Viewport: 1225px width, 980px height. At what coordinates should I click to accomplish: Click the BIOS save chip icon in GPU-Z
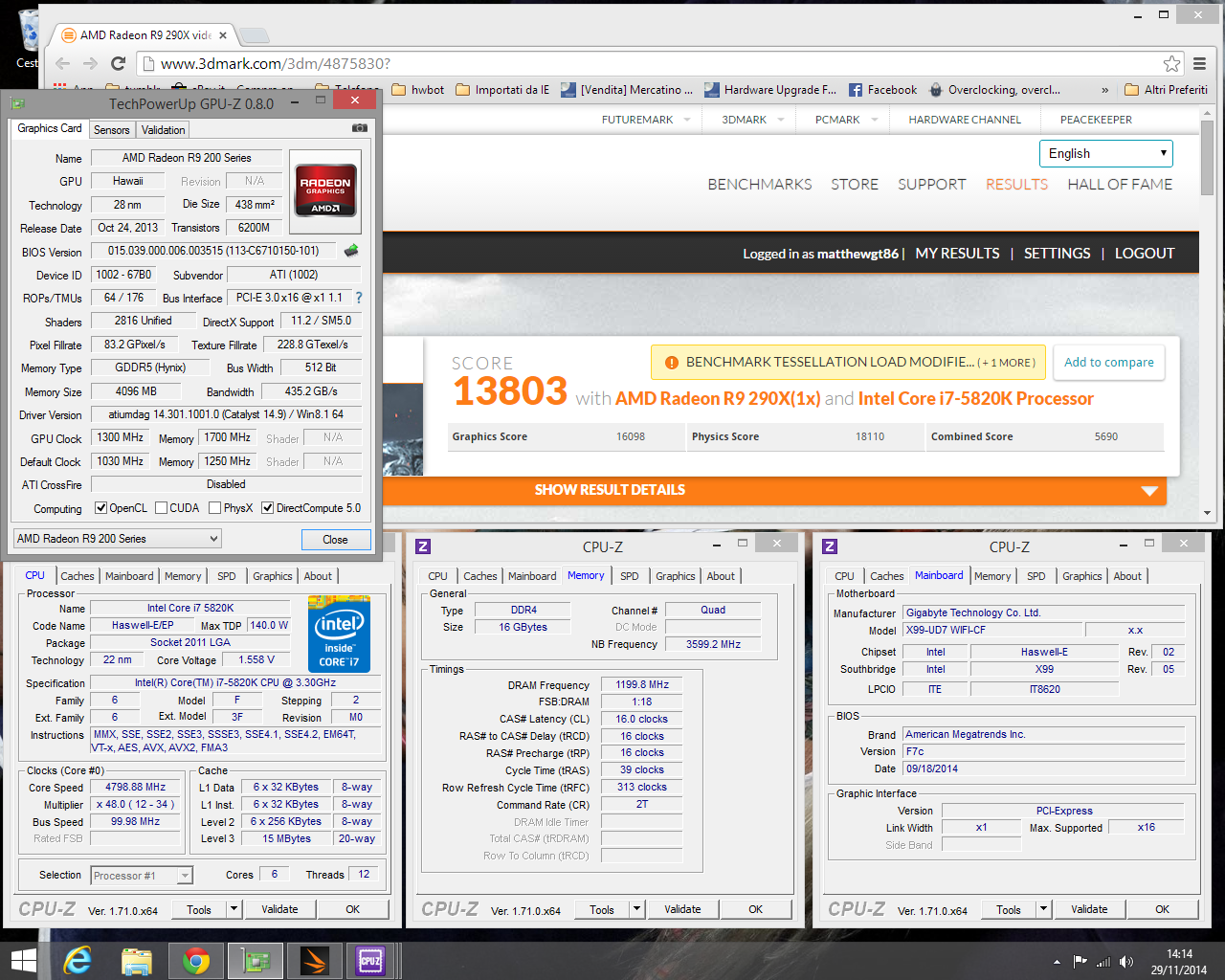(x=351, y=251)
